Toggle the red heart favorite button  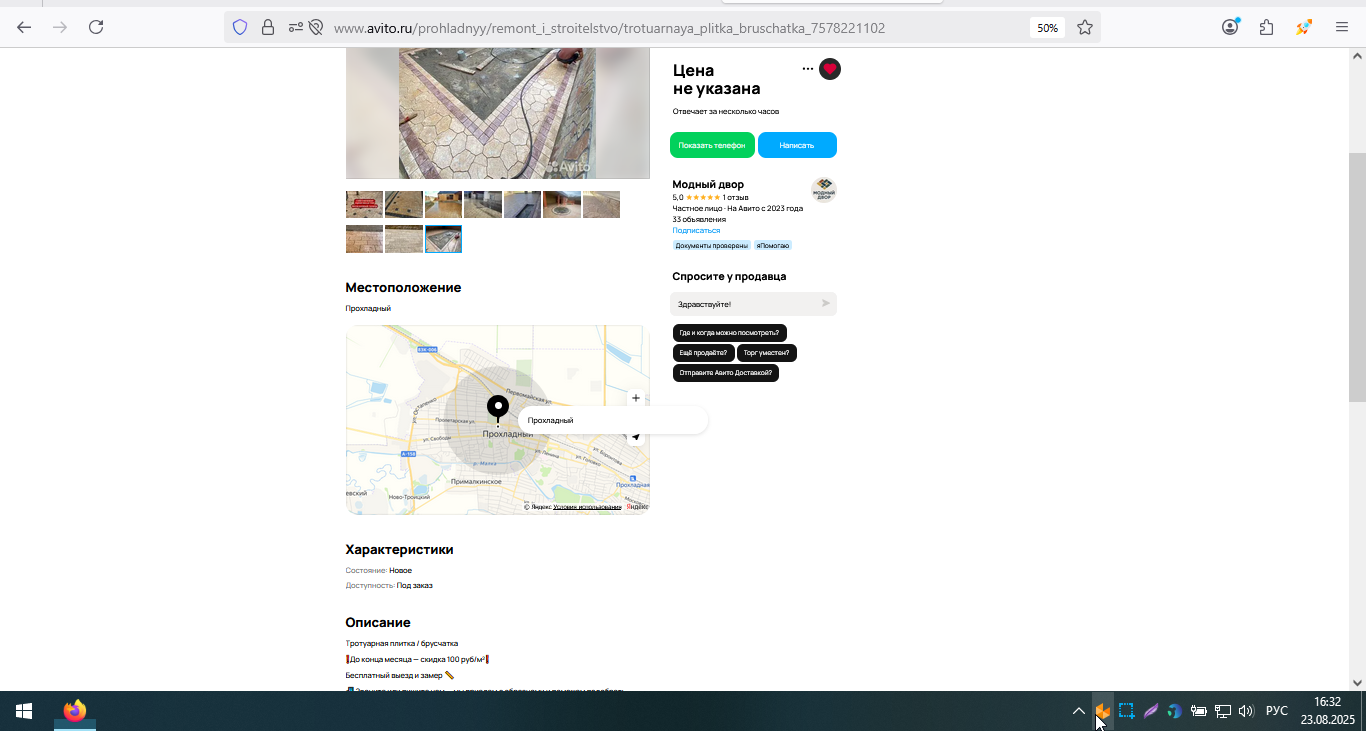(830, 69)
